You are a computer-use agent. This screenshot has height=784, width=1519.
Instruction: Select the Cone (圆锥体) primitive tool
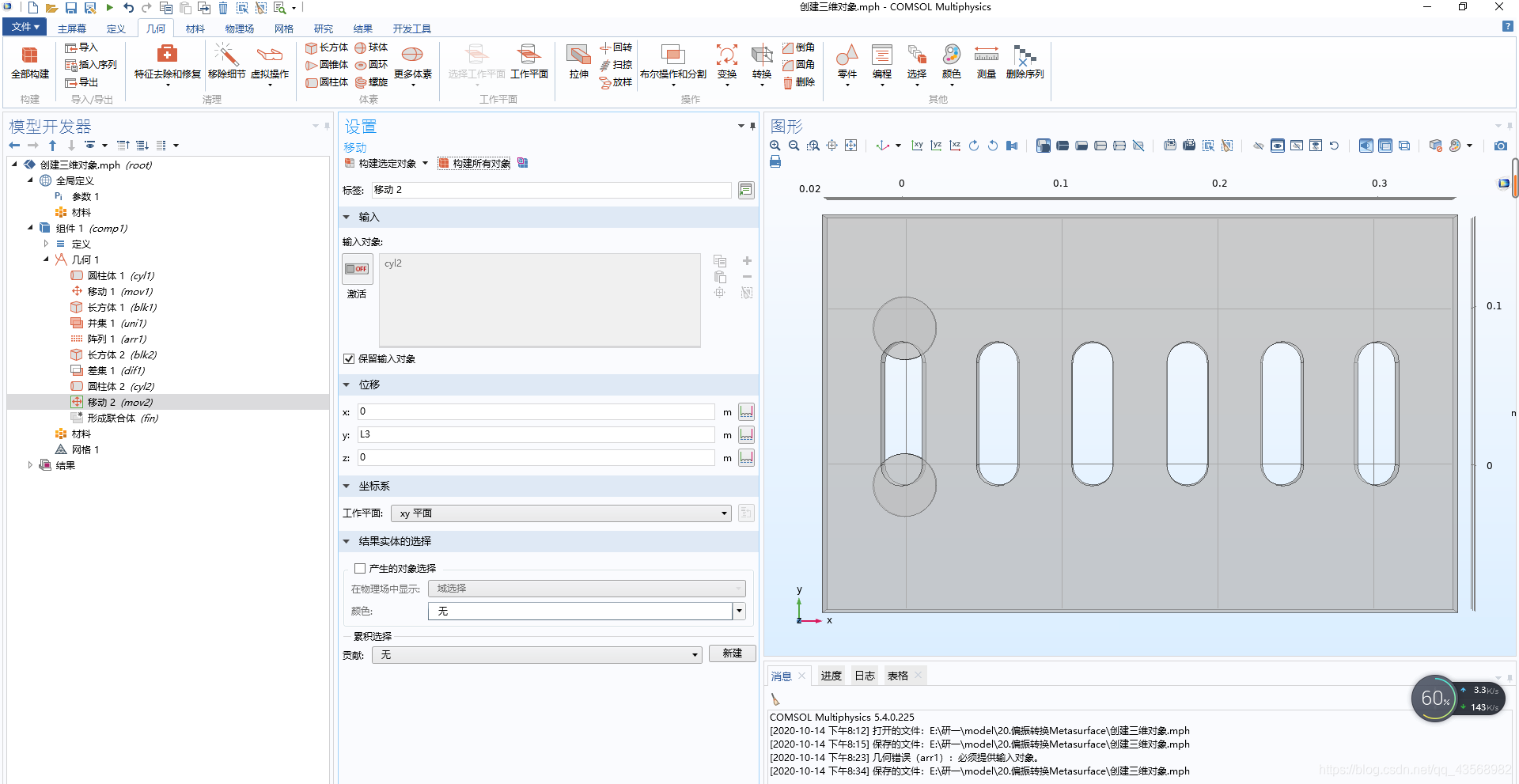click(327, 65)
